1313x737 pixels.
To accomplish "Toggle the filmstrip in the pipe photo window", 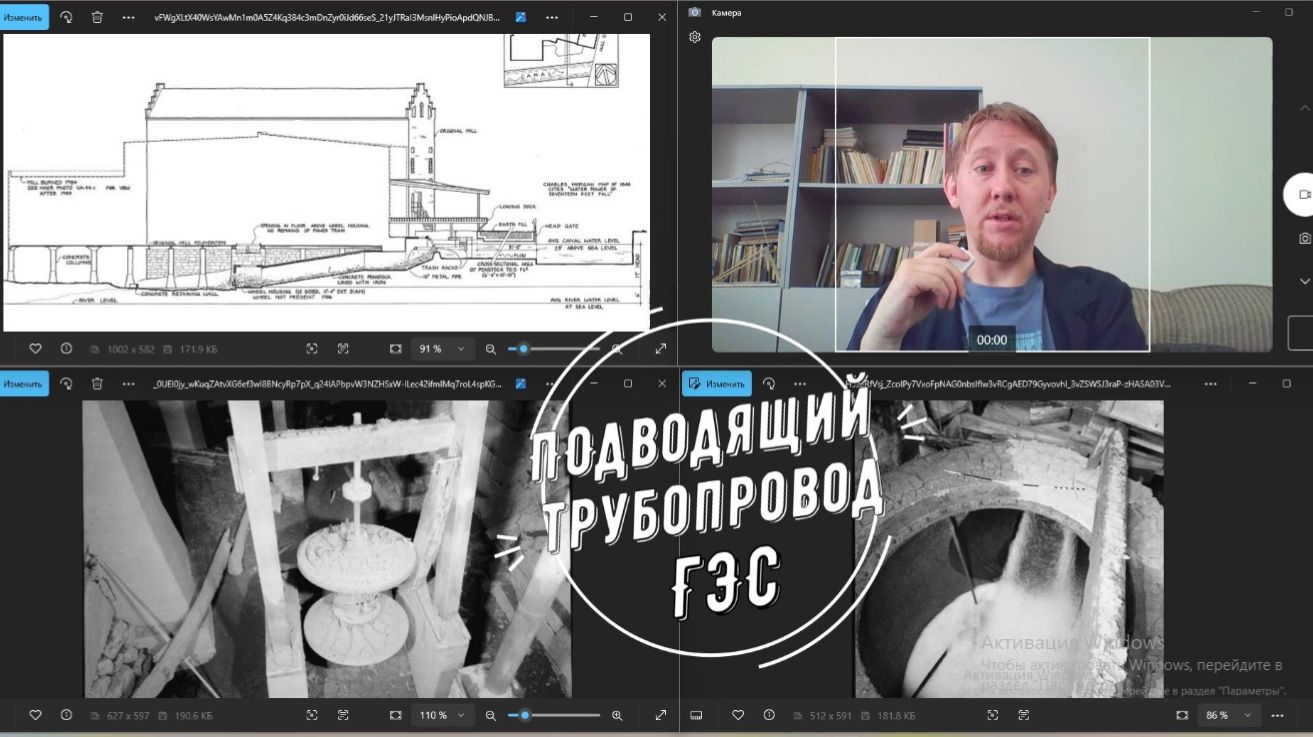I will tap(697, 715).
